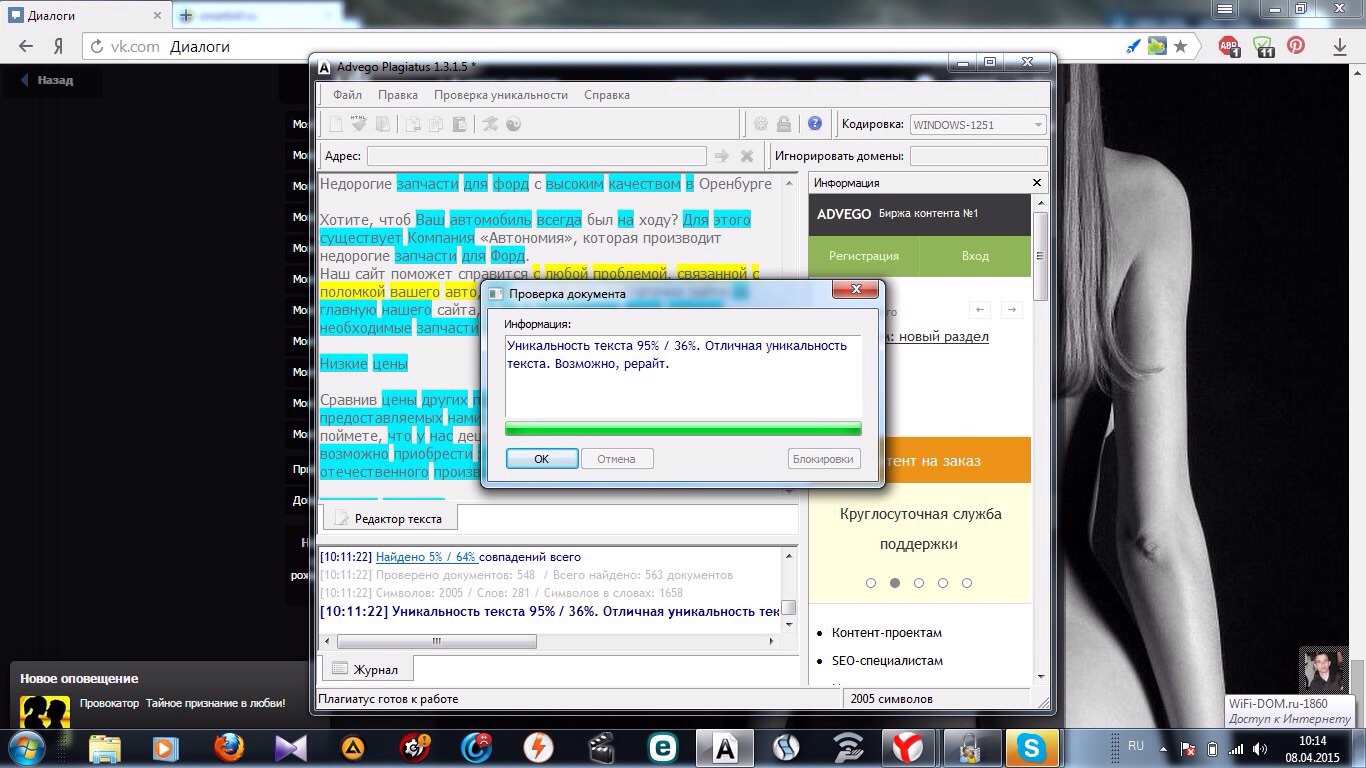The image size is (1366, 768).
Task: Click the X stop icon beside address field
Action: 746,156
